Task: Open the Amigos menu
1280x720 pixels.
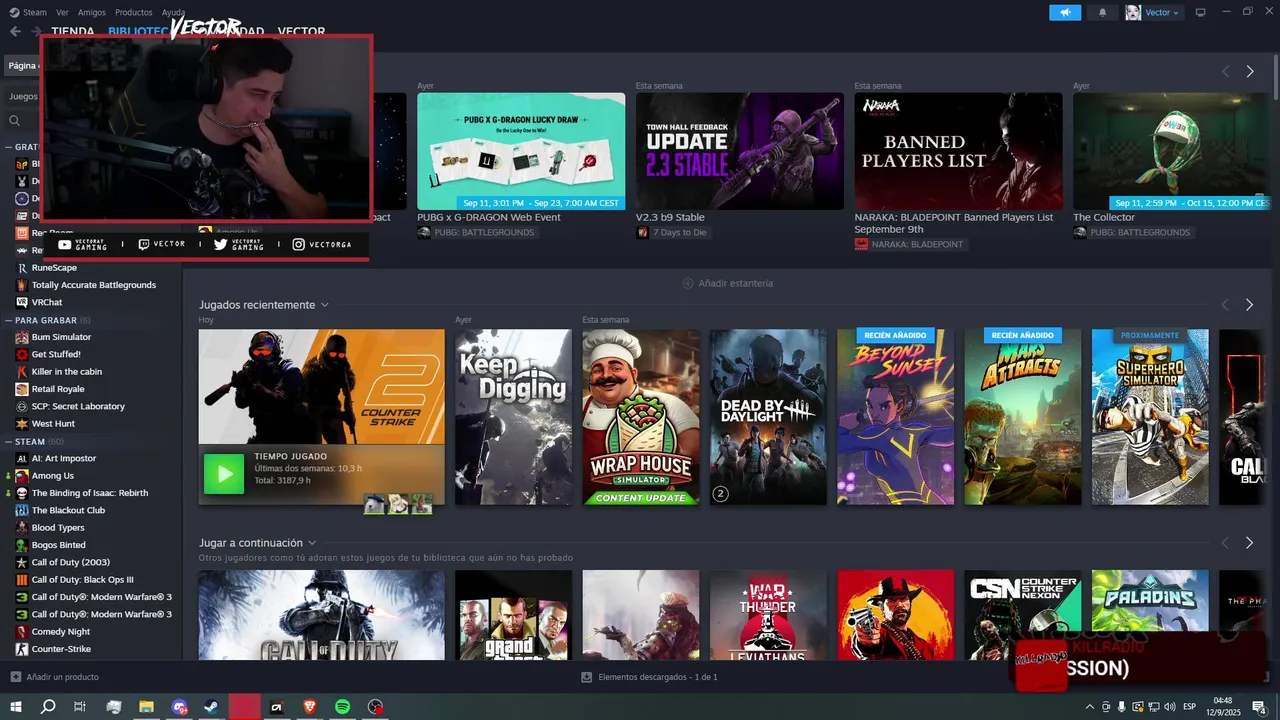Action: [x=92, y=12]
